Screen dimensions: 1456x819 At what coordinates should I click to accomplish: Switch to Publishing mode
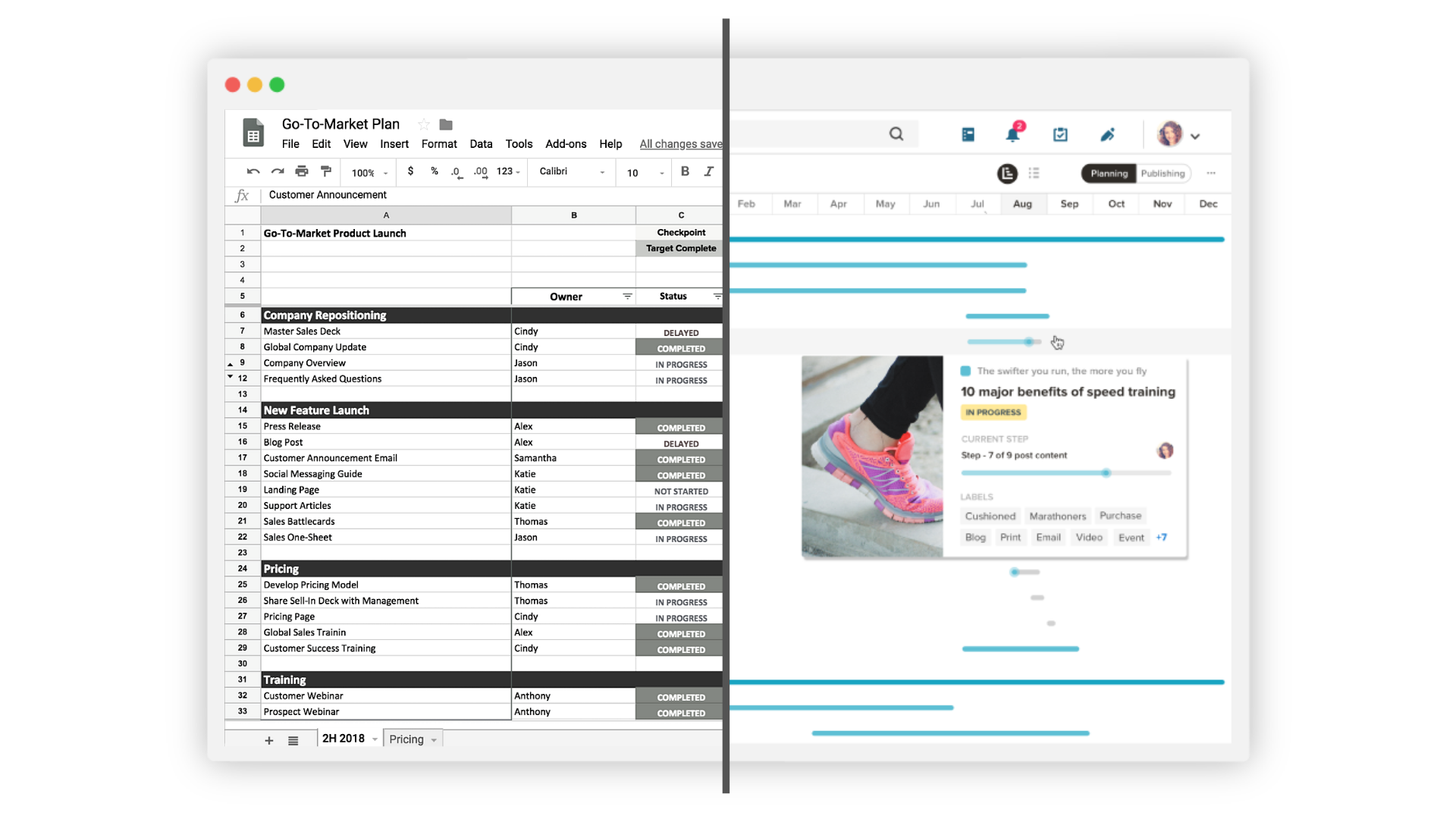tap(1163, 174)
